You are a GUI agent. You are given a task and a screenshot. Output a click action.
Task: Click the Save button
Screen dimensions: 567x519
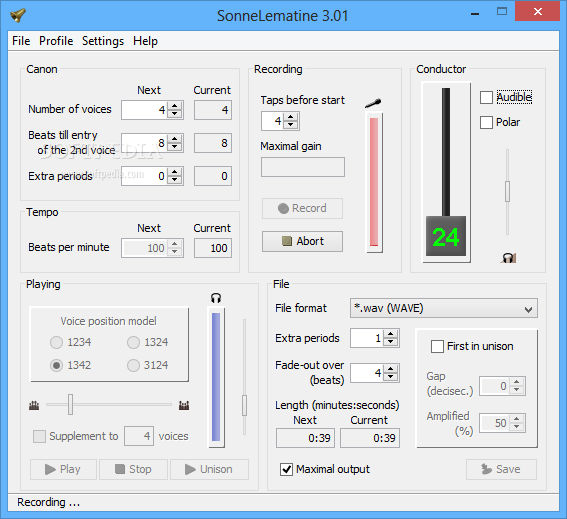[x=501, y=469]
